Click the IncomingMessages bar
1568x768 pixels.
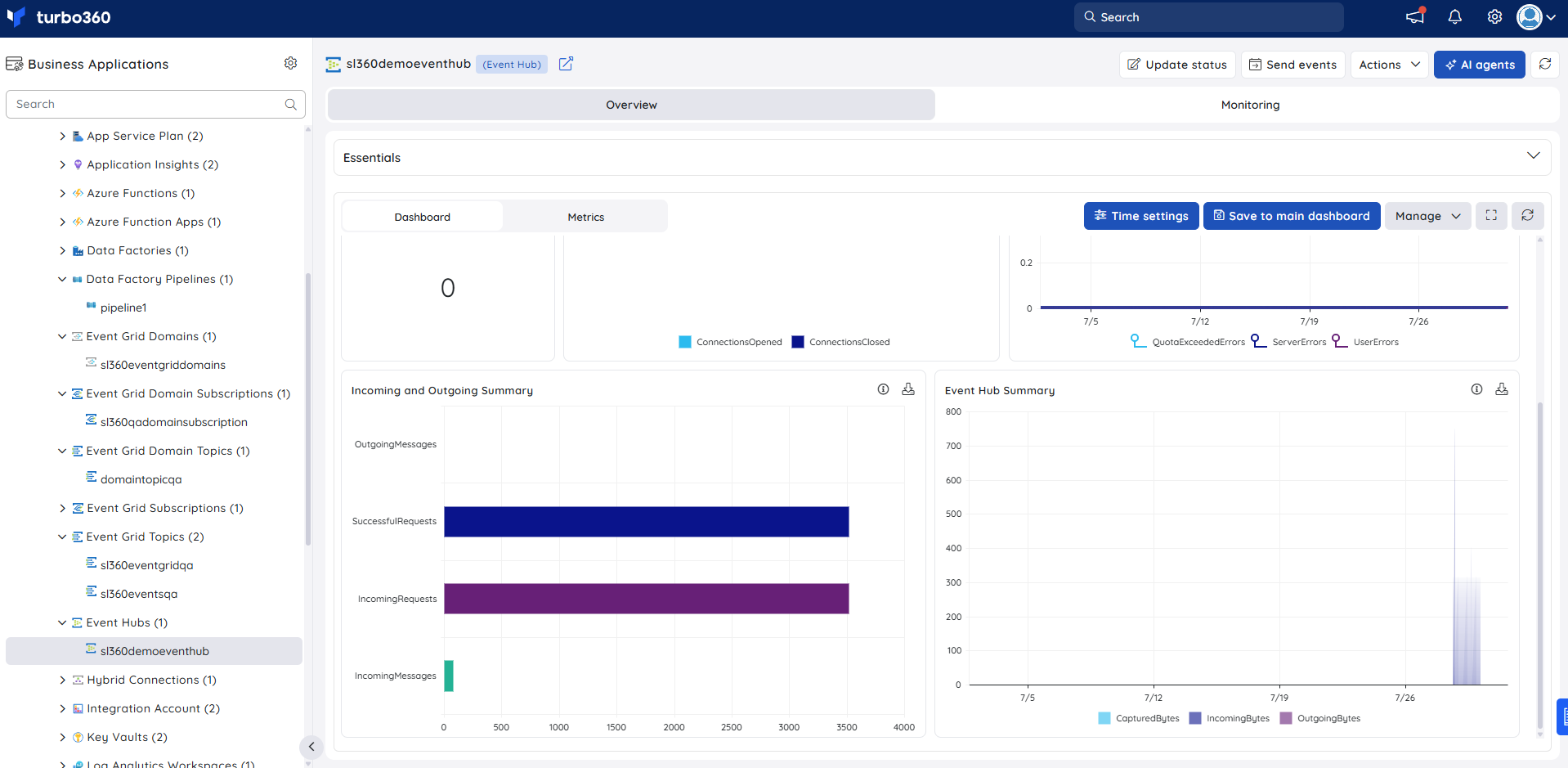[449, 676]
